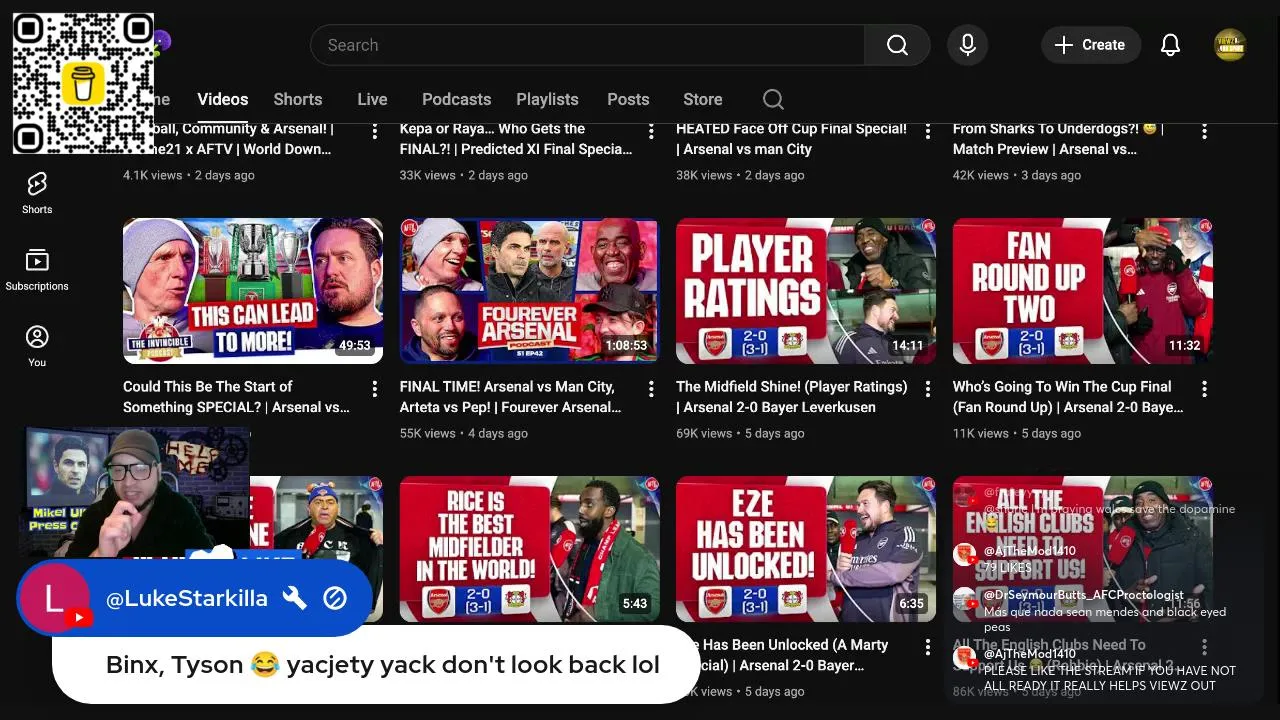Open options for Kepa or Raya video

coord(651,131)
